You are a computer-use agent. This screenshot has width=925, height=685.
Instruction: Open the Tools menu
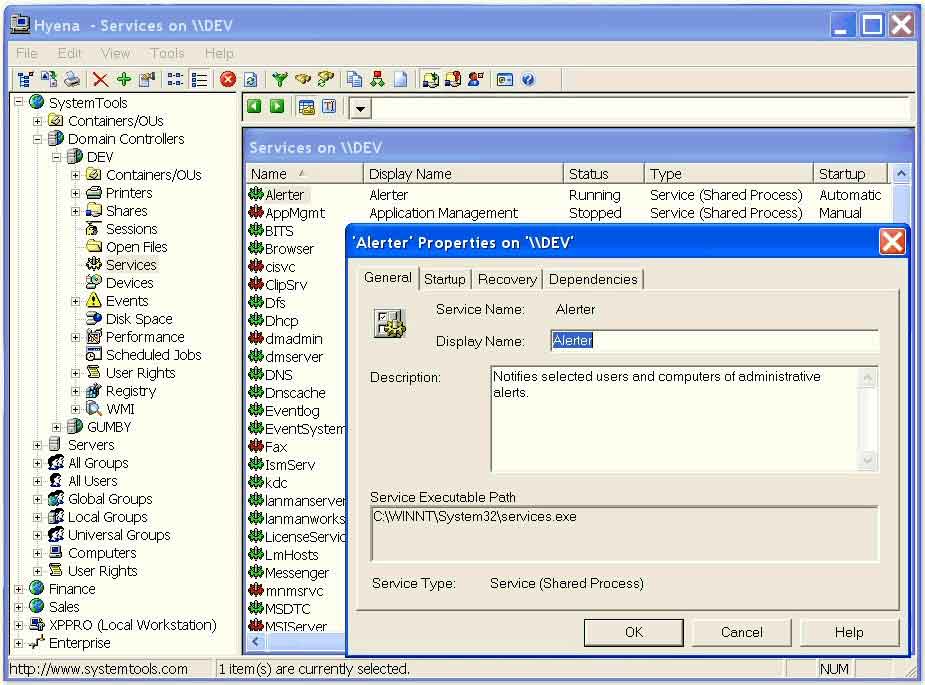(x=166, y=53)
